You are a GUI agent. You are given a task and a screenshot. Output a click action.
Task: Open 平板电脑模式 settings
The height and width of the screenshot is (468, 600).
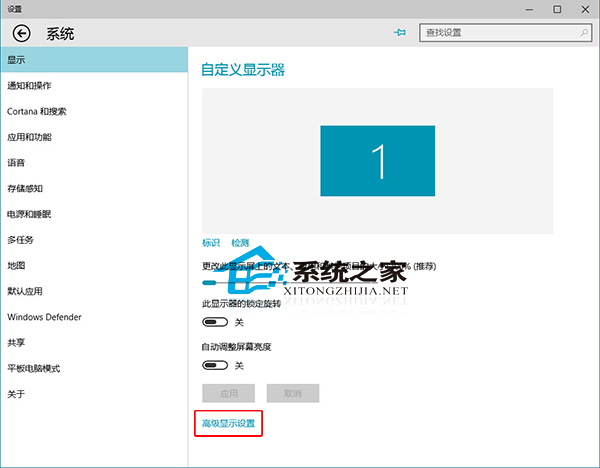tap(94, 368)
